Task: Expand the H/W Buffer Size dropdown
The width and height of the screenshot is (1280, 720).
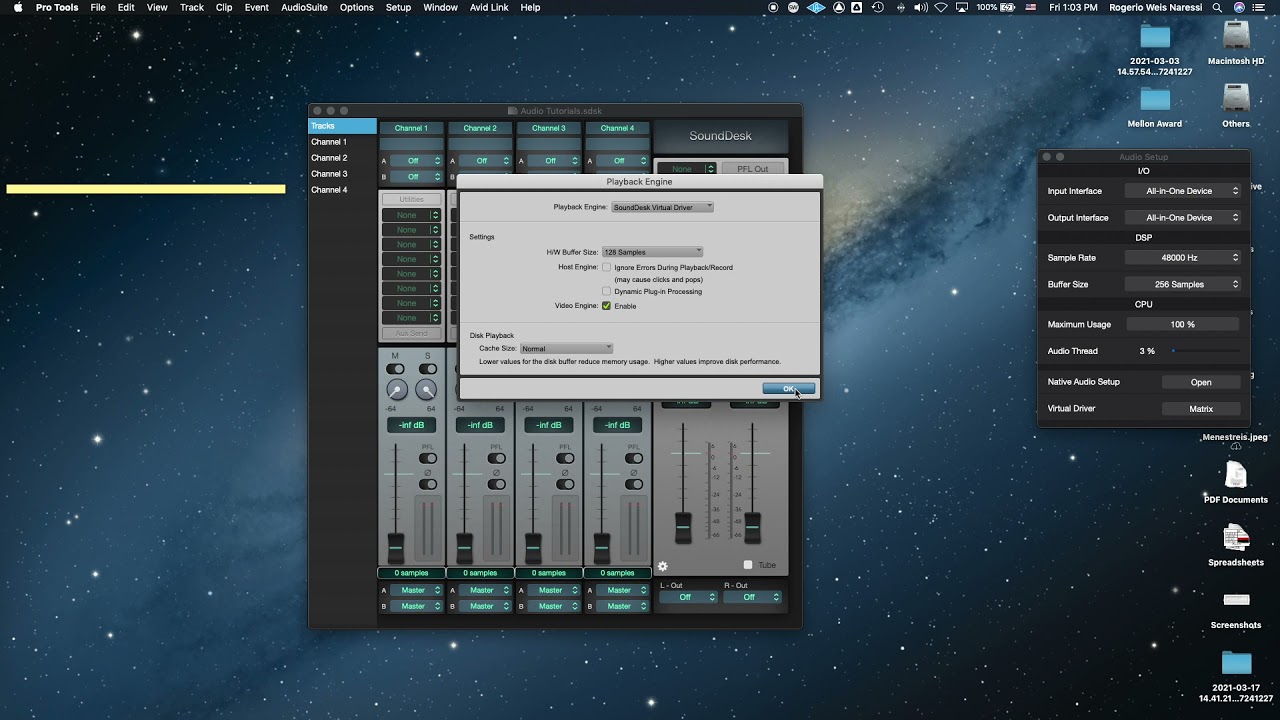Action: pyautogui.click(x=652, y=252)
